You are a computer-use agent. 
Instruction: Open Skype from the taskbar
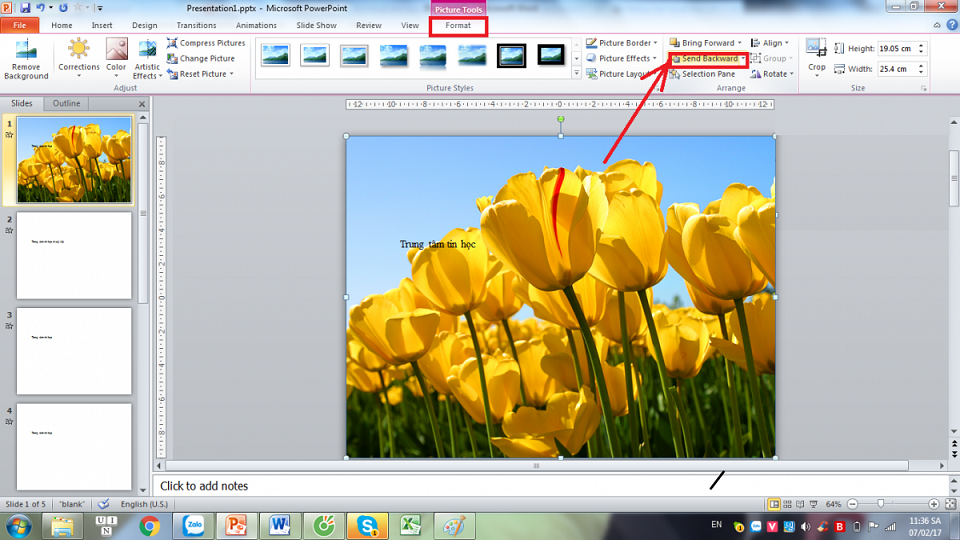coord(367,526)
